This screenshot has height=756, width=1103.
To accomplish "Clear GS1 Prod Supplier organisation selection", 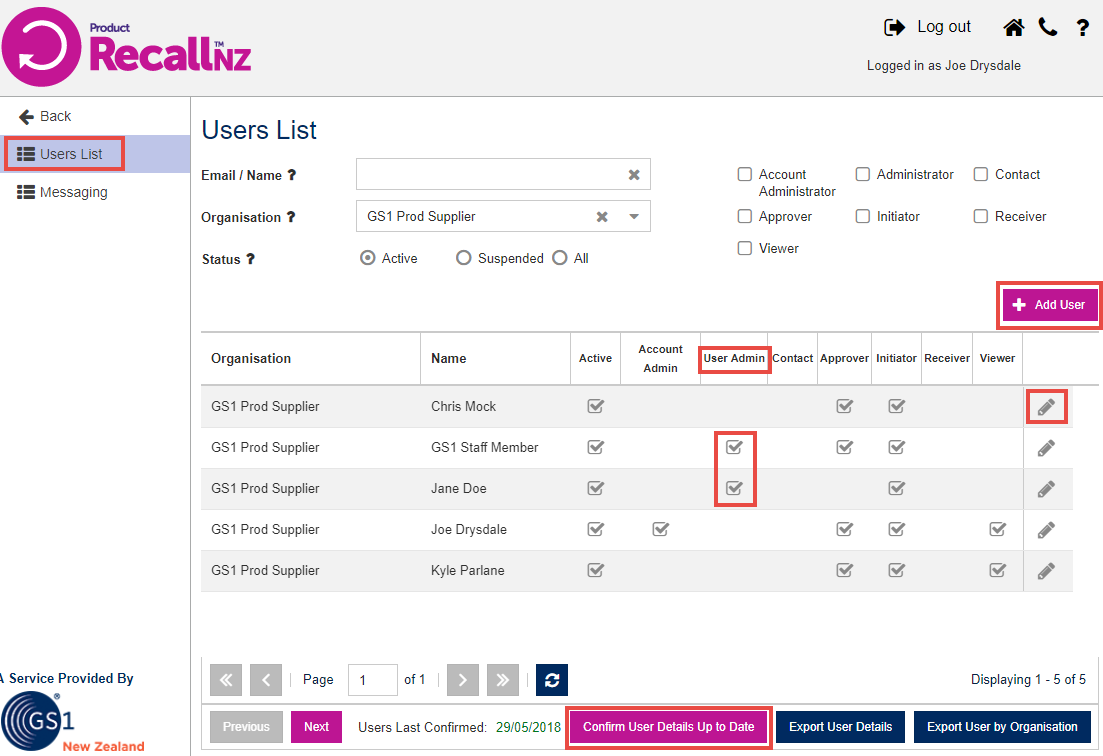I will coord(602,217).
